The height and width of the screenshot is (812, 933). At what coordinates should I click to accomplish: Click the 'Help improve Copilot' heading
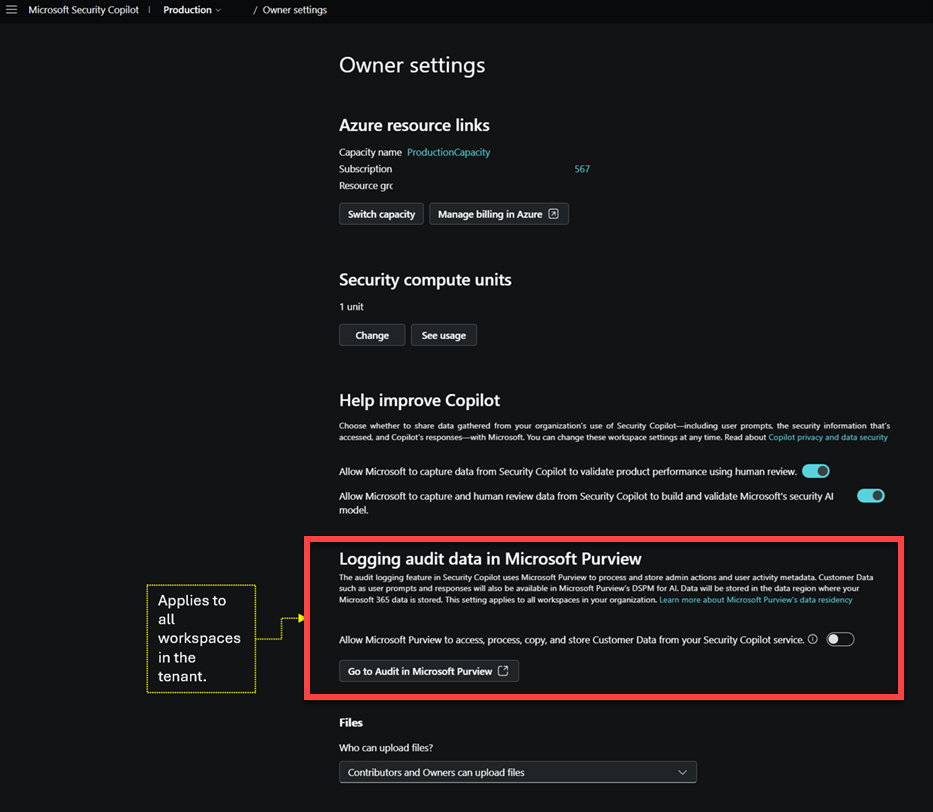419,400
